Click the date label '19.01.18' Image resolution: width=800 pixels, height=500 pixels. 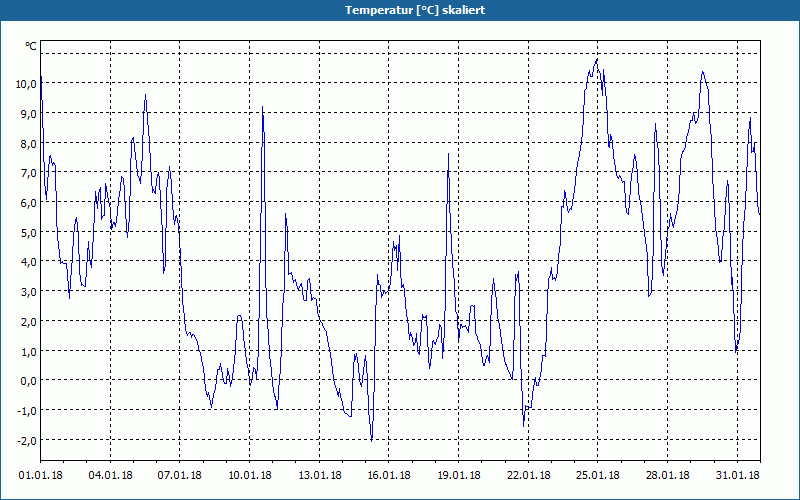(x=459, y=475)
